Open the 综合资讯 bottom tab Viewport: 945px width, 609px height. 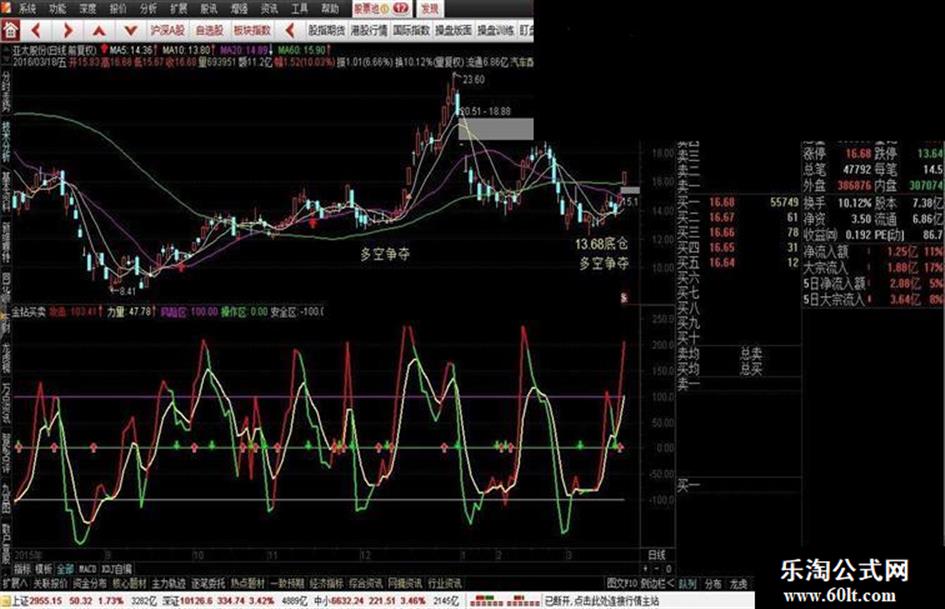click(x=366, y=583)
